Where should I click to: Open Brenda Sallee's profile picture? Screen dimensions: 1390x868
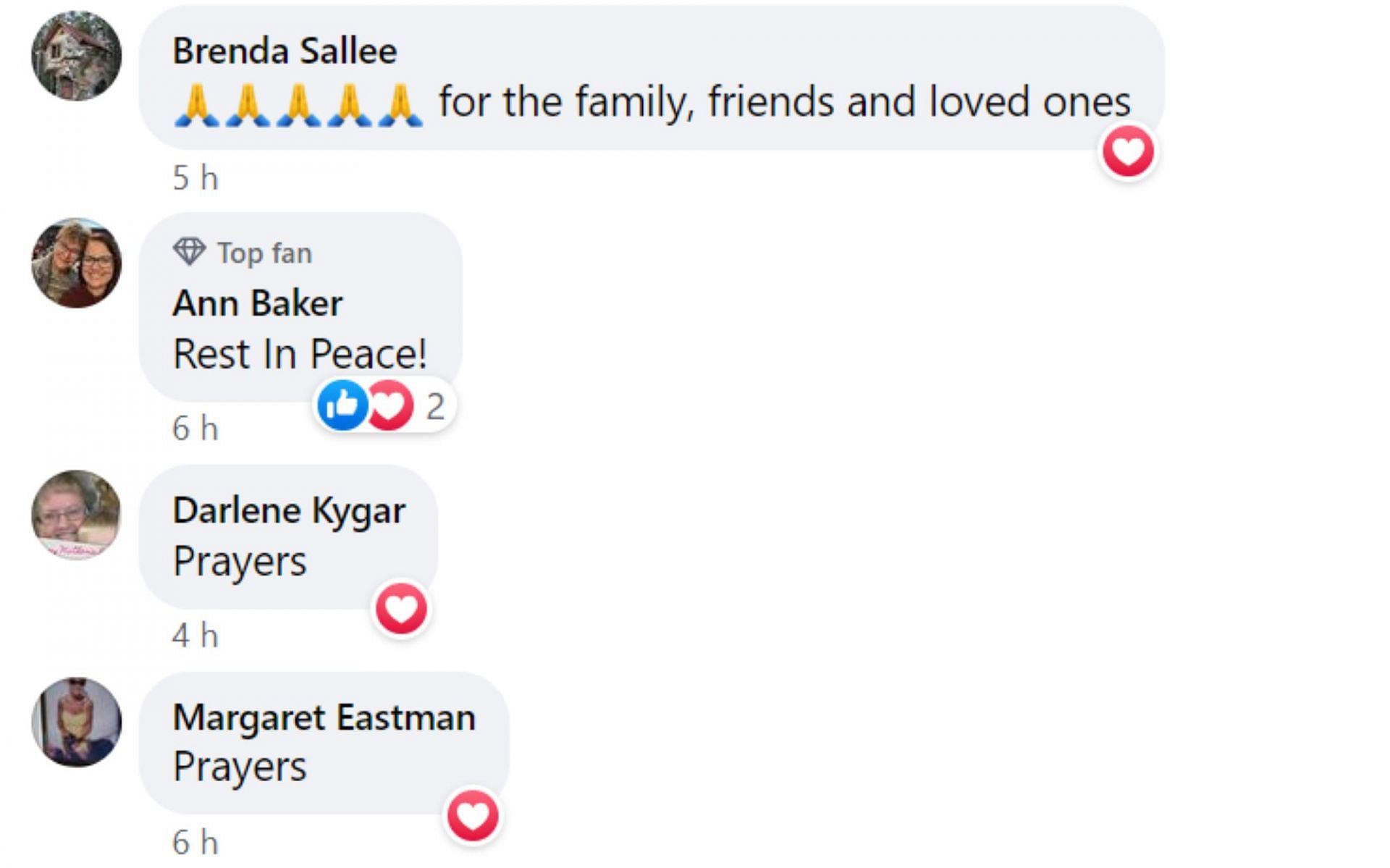pyautogui.click(x=76, y=56)
